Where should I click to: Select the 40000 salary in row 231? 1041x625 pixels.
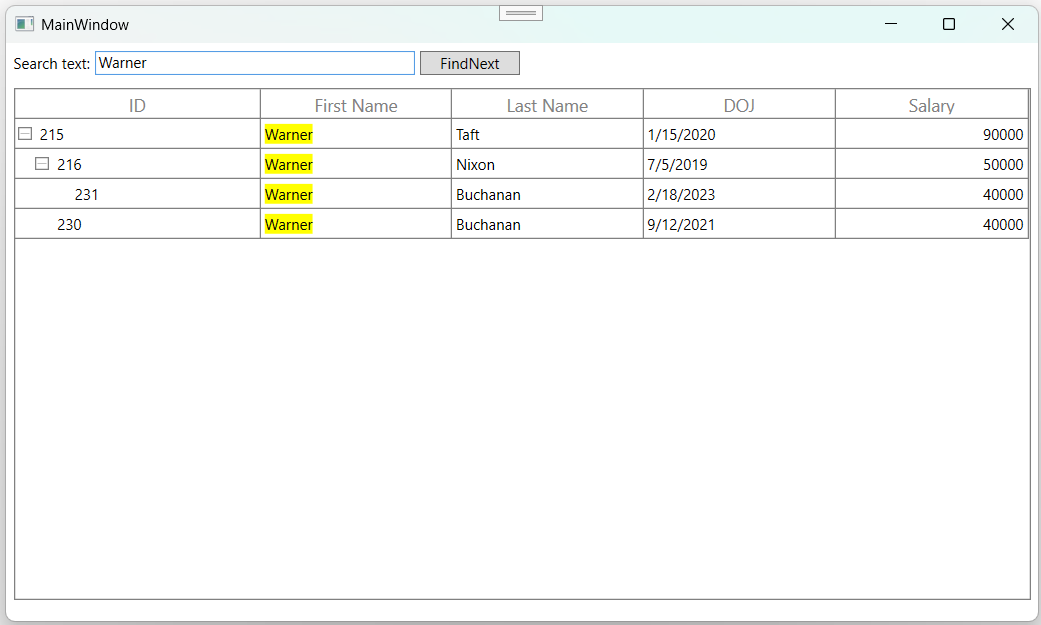point(931,194)
